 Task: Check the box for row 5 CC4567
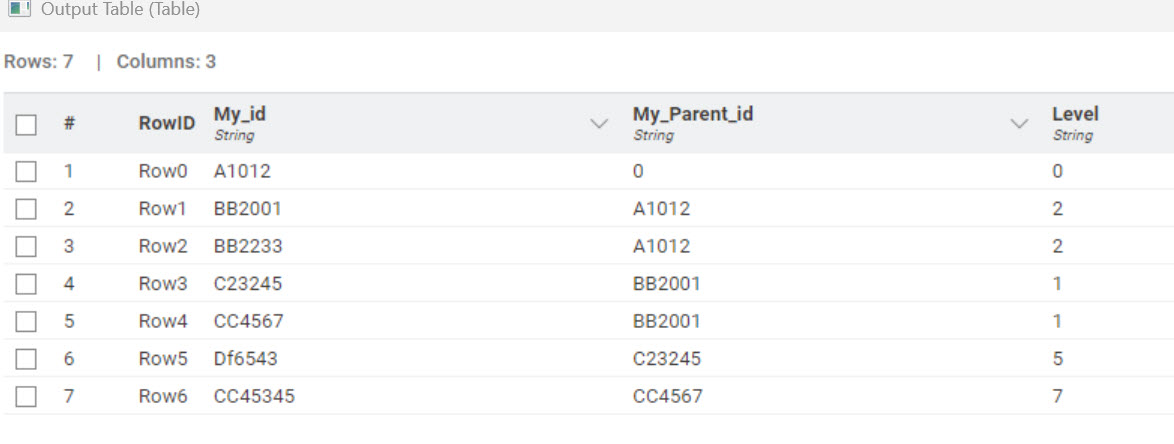coord(26,322)
